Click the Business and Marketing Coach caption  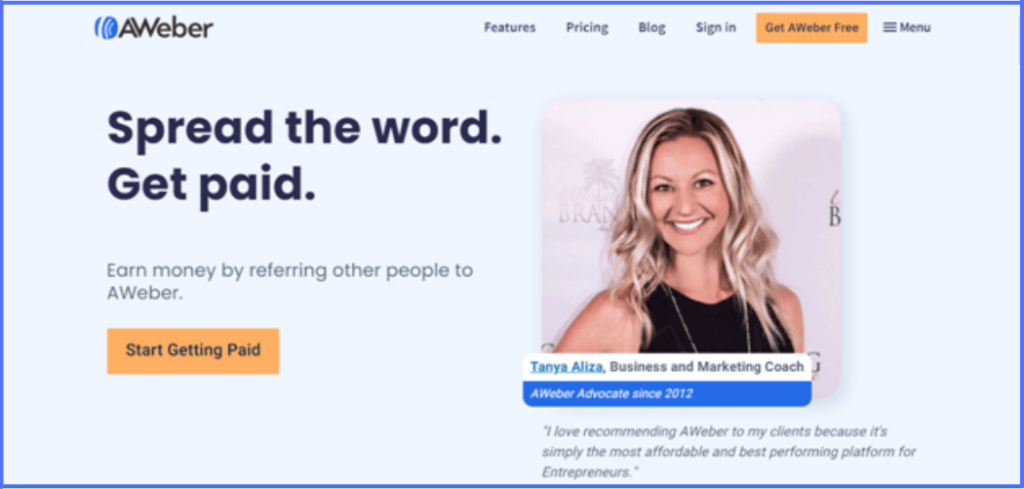[707, 367]
